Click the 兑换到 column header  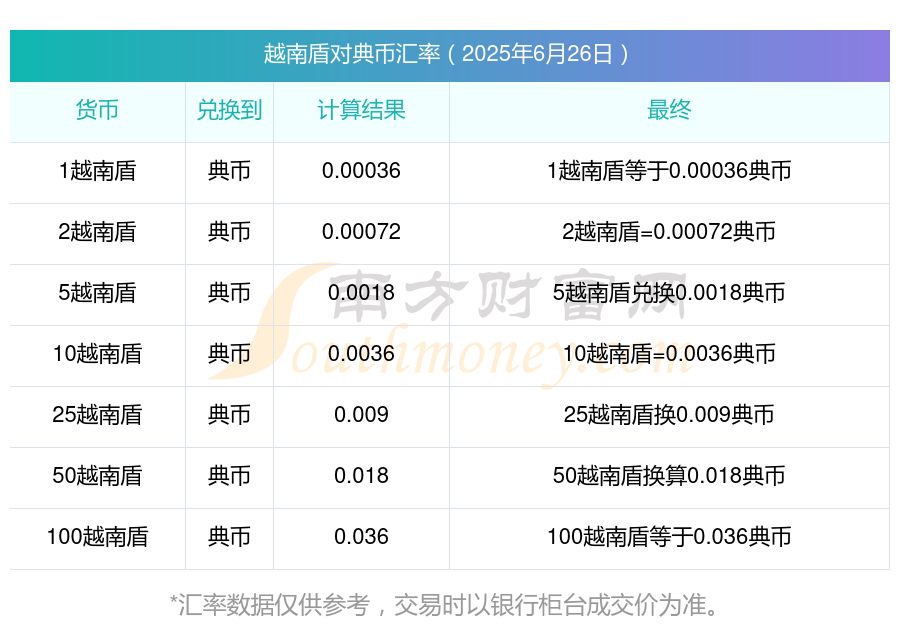[229, 110]
